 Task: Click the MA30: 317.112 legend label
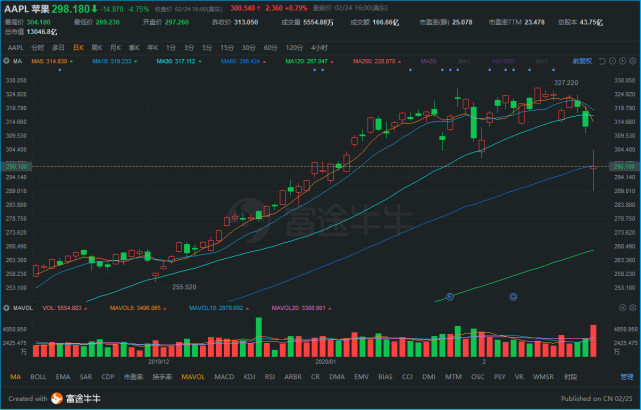coord(176,61)
